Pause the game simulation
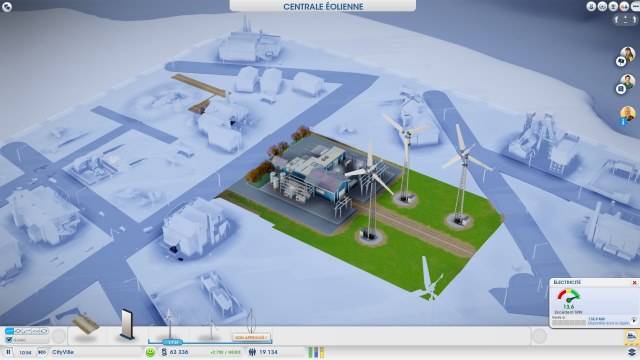Viewport: 640px width, 360px height. click(x=8, y=352)
